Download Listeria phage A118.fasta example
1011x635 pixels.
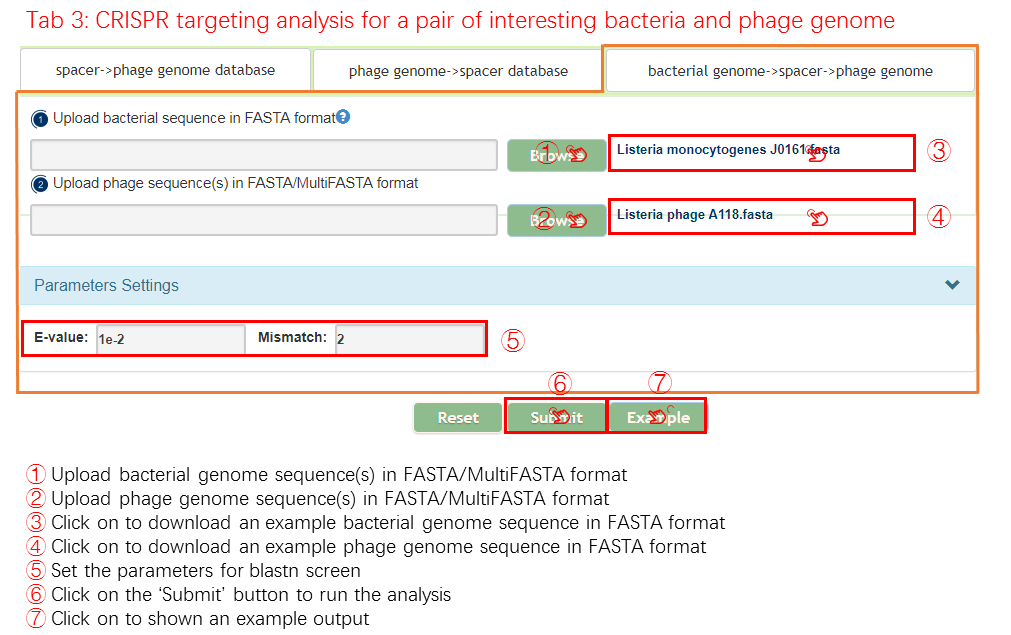point(694,214)
